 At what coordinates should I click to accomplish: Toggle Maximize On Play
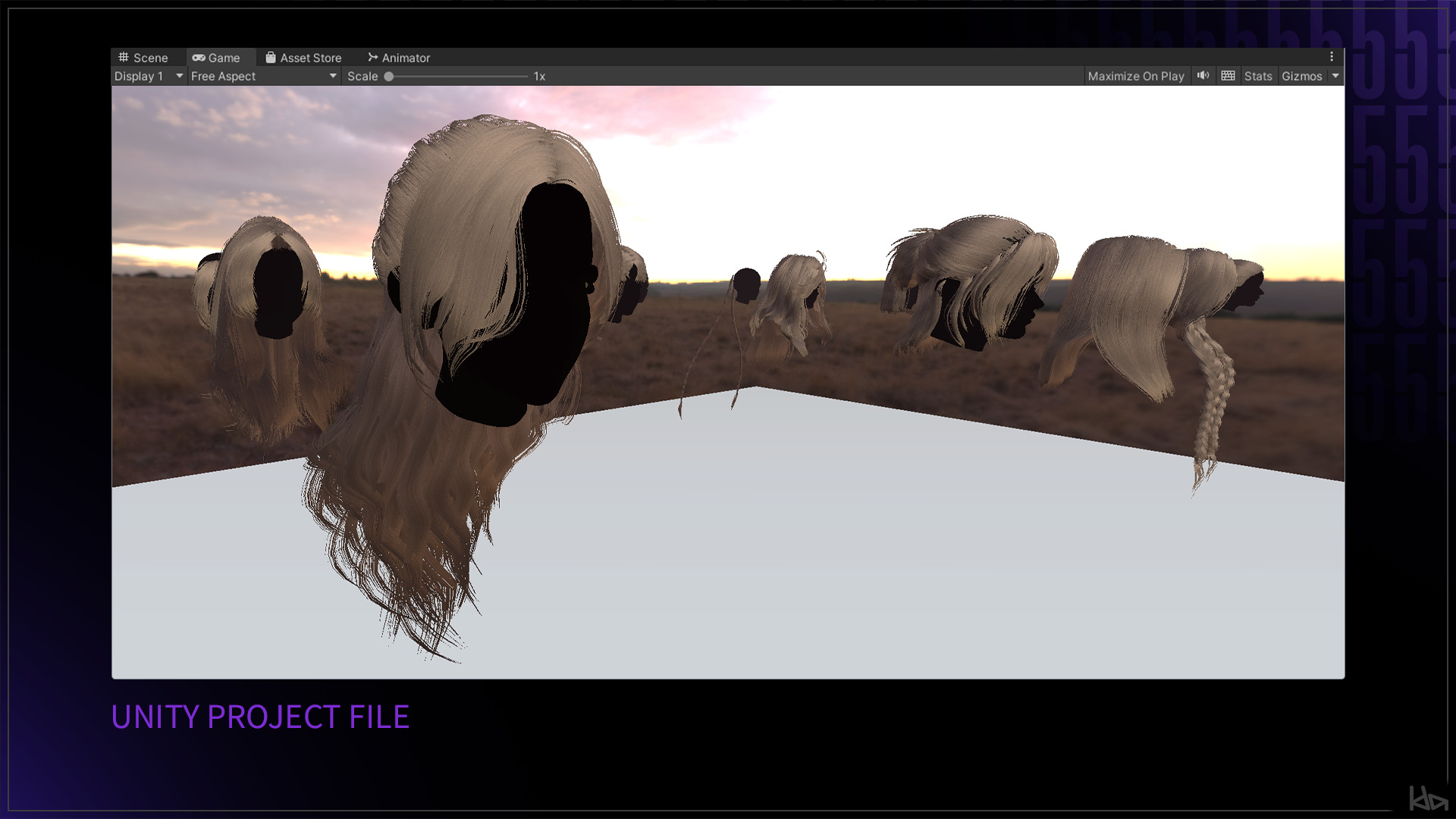(1135, 76)
